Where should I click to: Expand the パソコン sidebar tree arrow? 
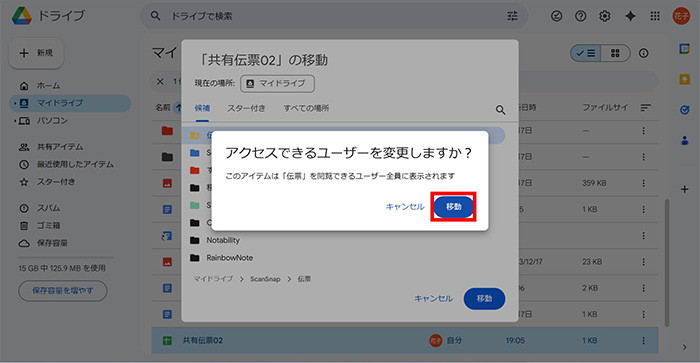click(x=15, y=121)
